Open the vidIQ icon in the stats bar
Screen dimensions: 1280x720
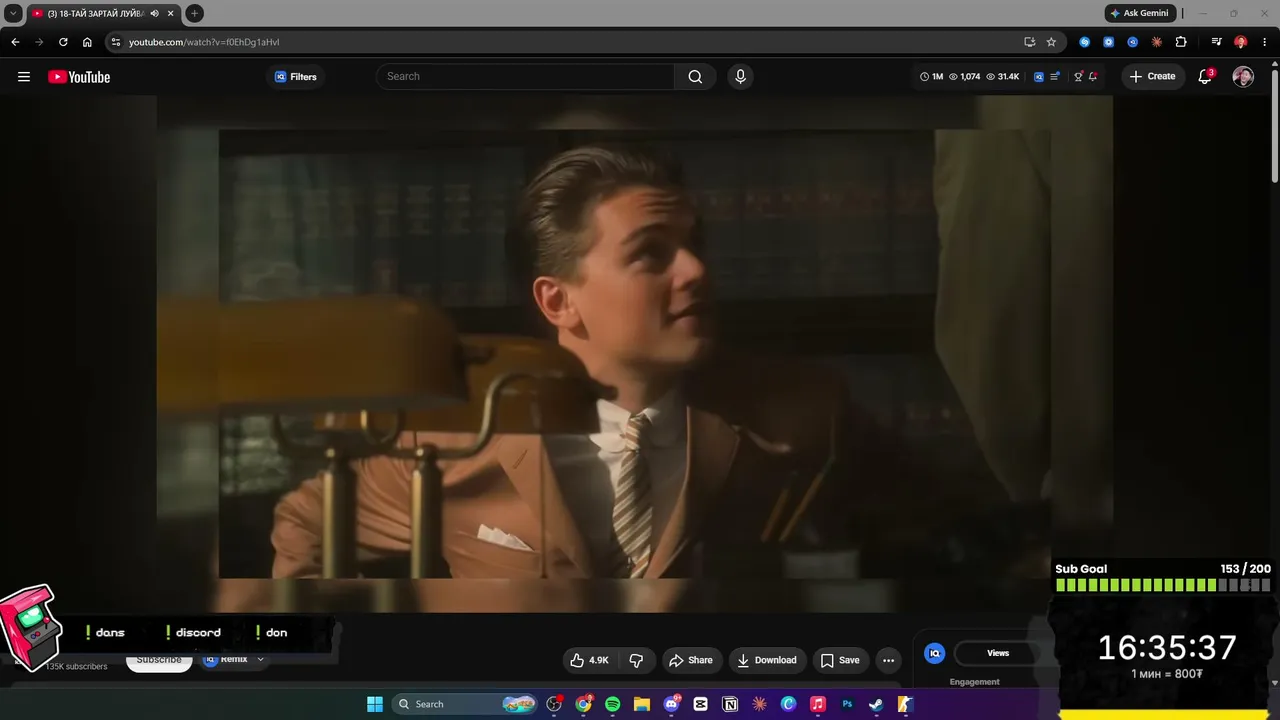(1039, 76)
